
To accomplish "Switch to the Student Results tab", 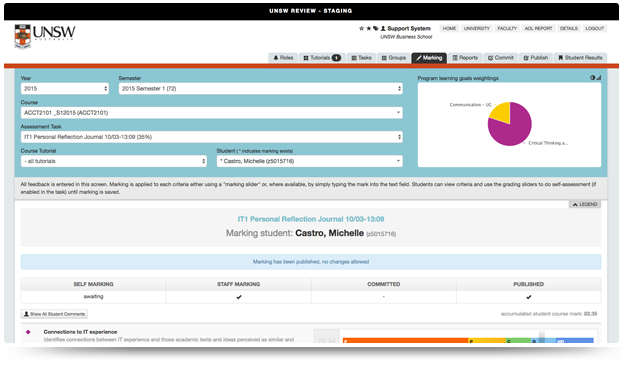I will pos(580,58).
